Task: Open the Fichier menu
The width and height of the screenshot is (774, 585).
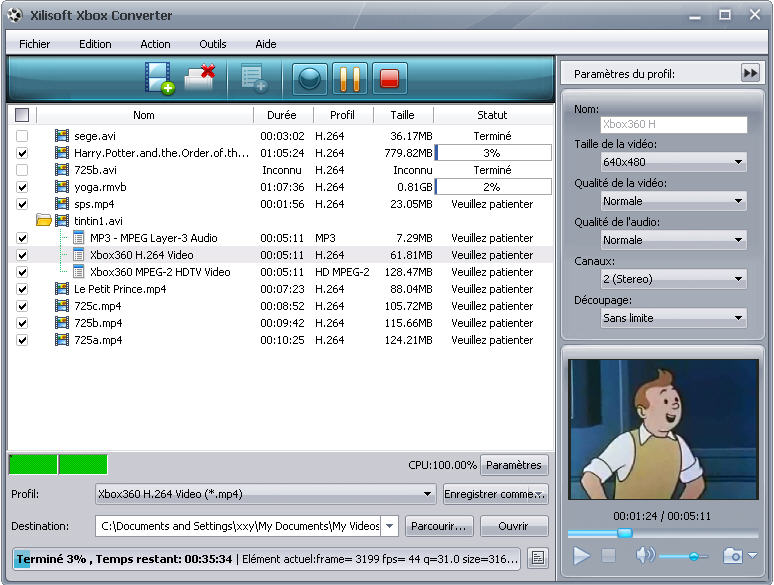Action: (35, 44)
